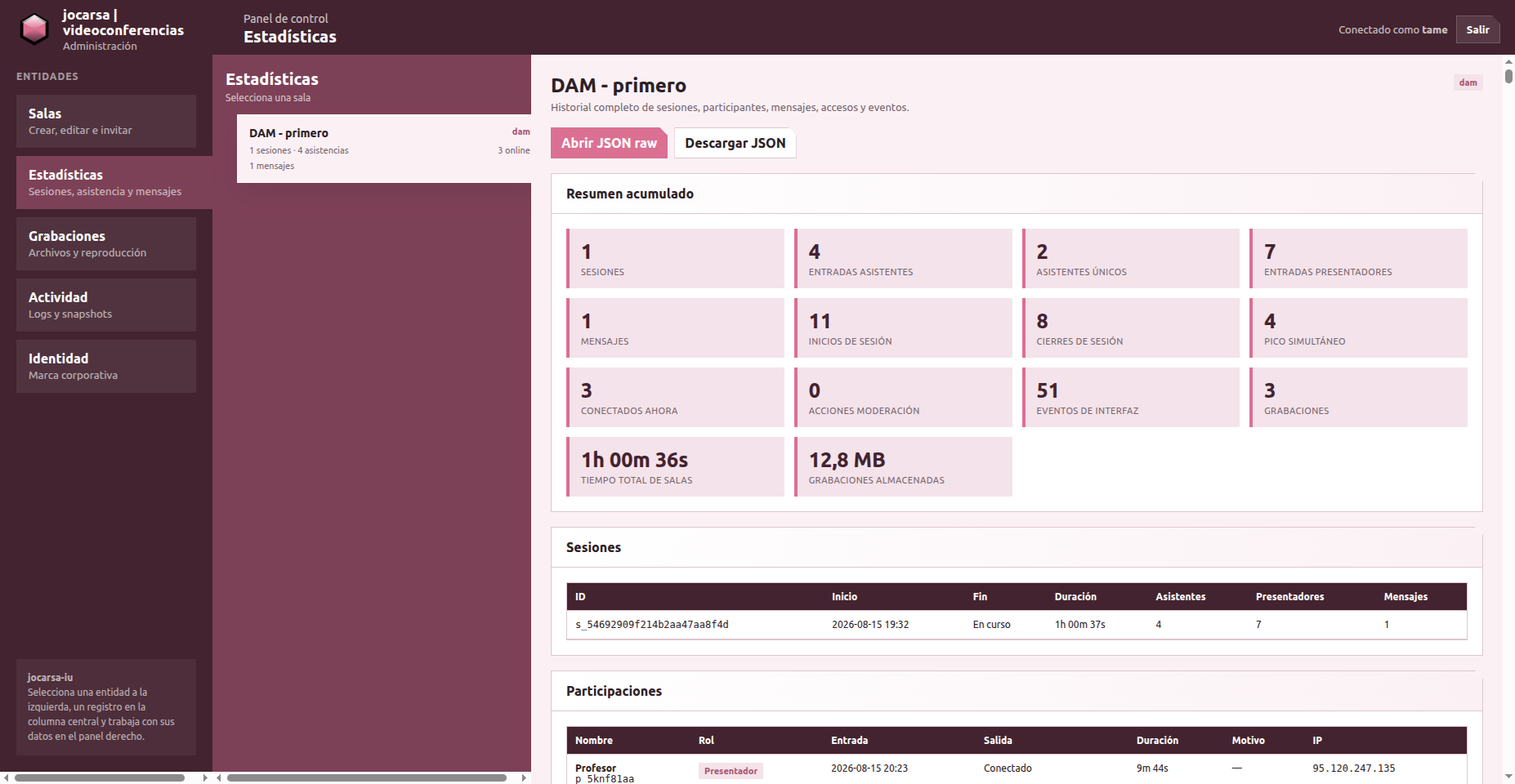Click the participation entry time 2026-08-15 20:23
The width and height of the screenshot is (1515, 784).
pyautogui.click(x=869, y=768)
